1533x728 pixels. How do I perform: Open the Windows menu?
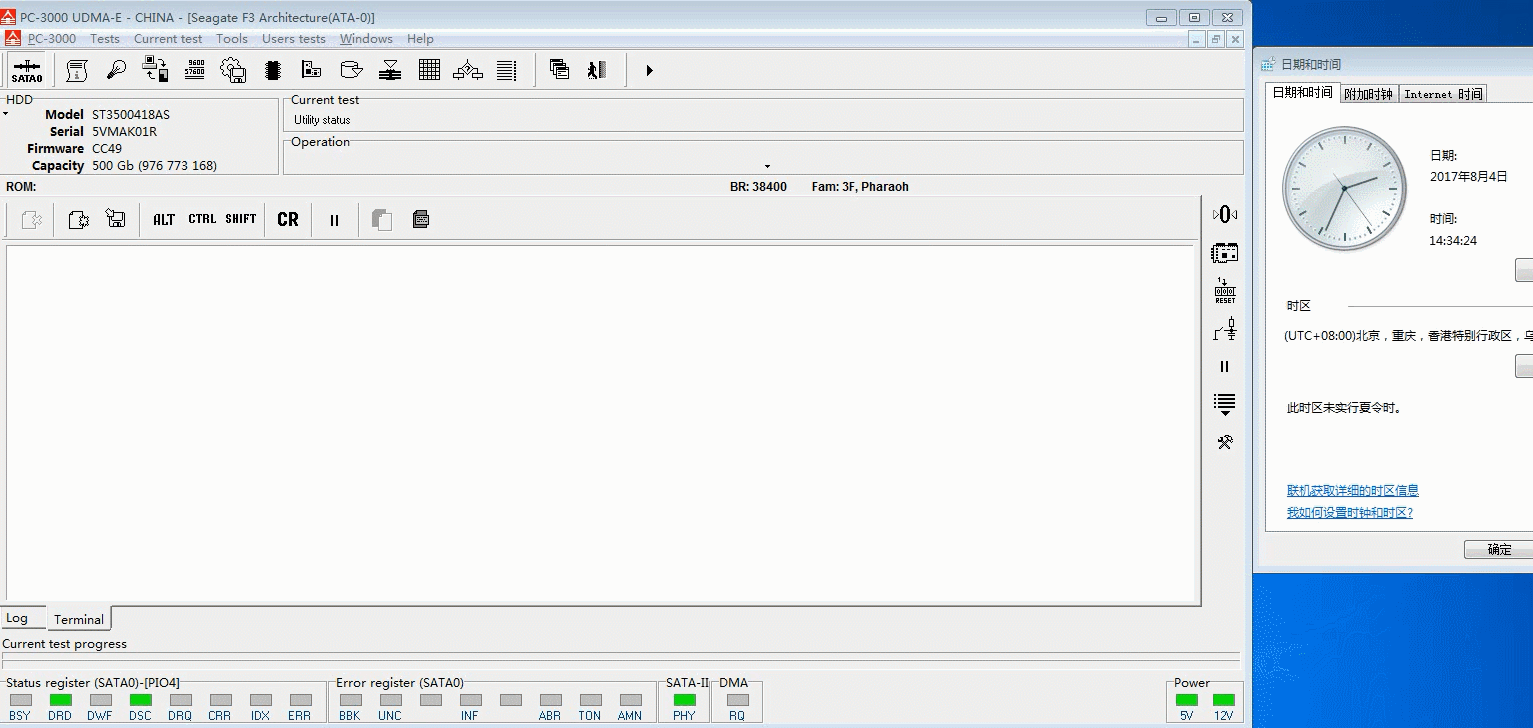click(x=366, y=39)
